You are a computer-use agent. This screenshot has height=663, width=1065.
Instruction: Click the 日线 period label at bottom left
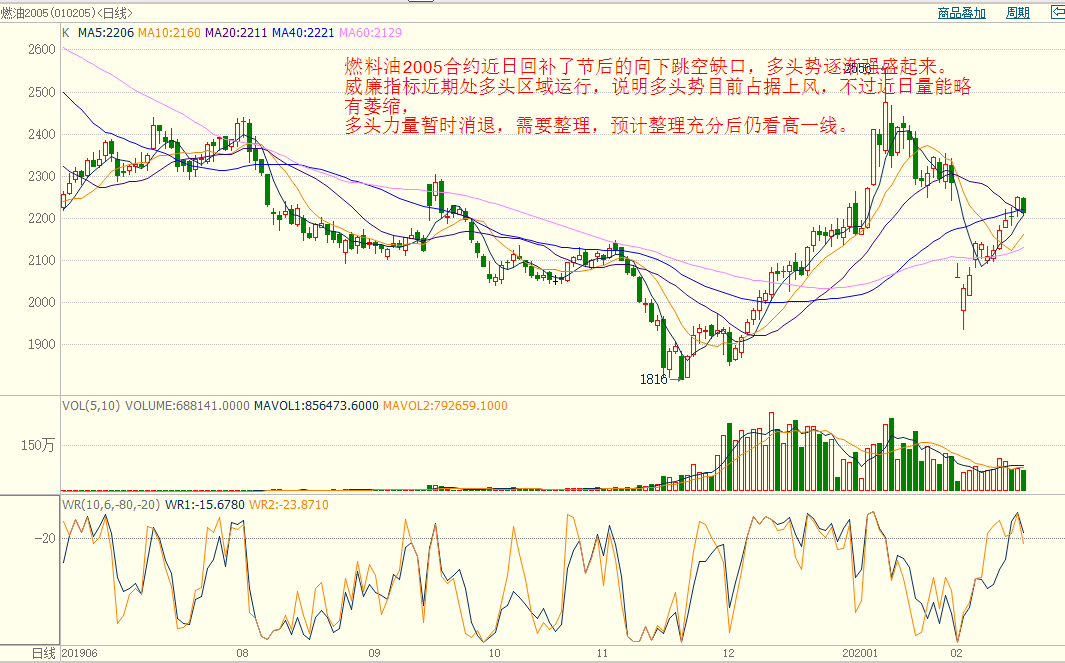(x=43, y=653)
